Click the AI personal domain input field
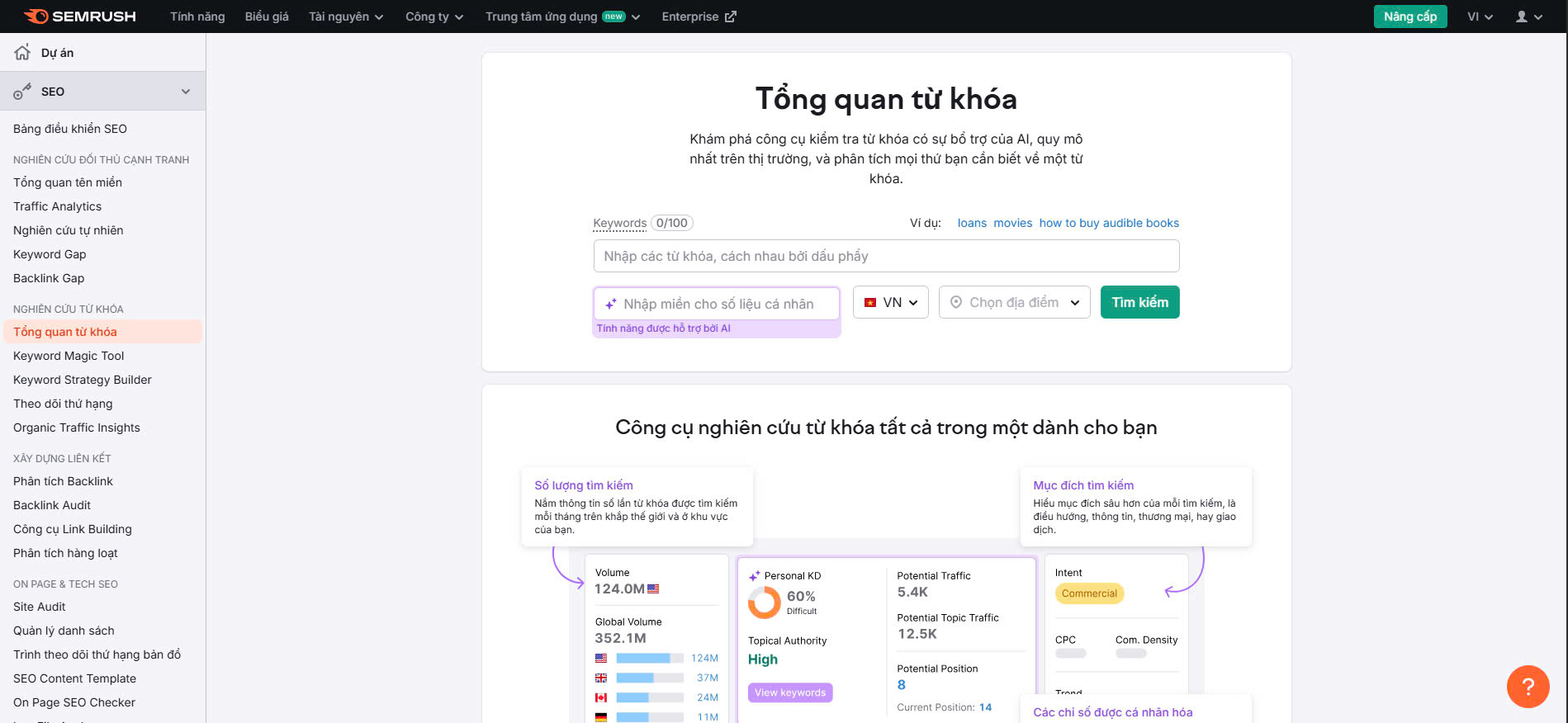Image resolution: width=1568 pixels, height=723 pixels. [727, 304]
